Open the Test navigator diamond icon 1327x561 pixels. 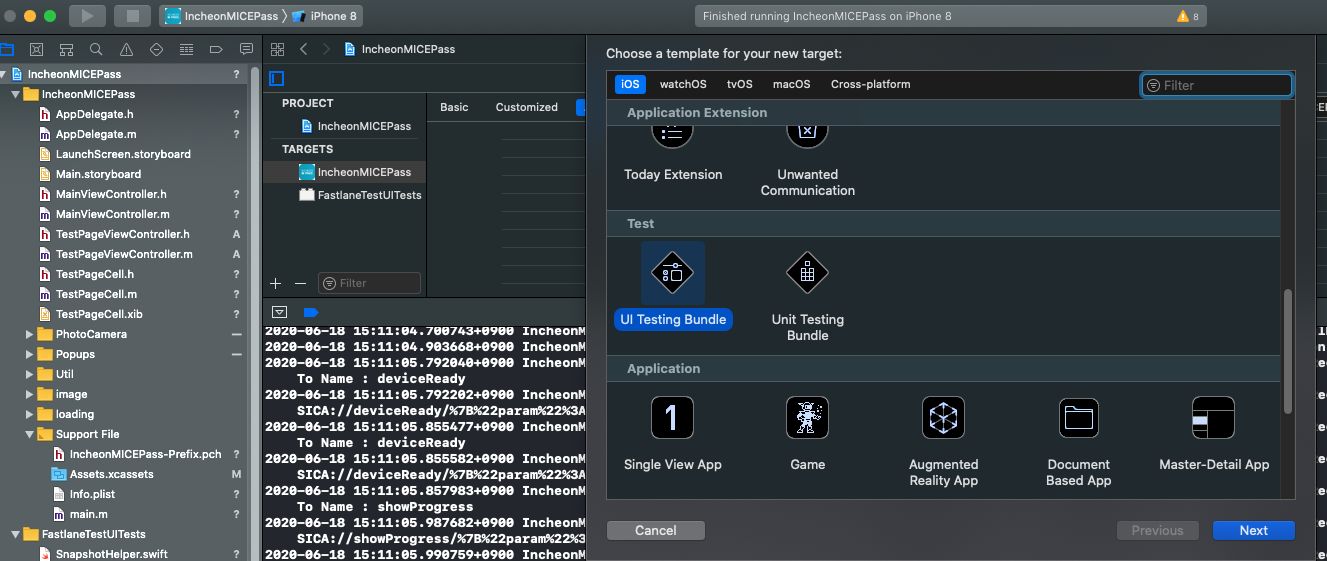coord(156,49)
